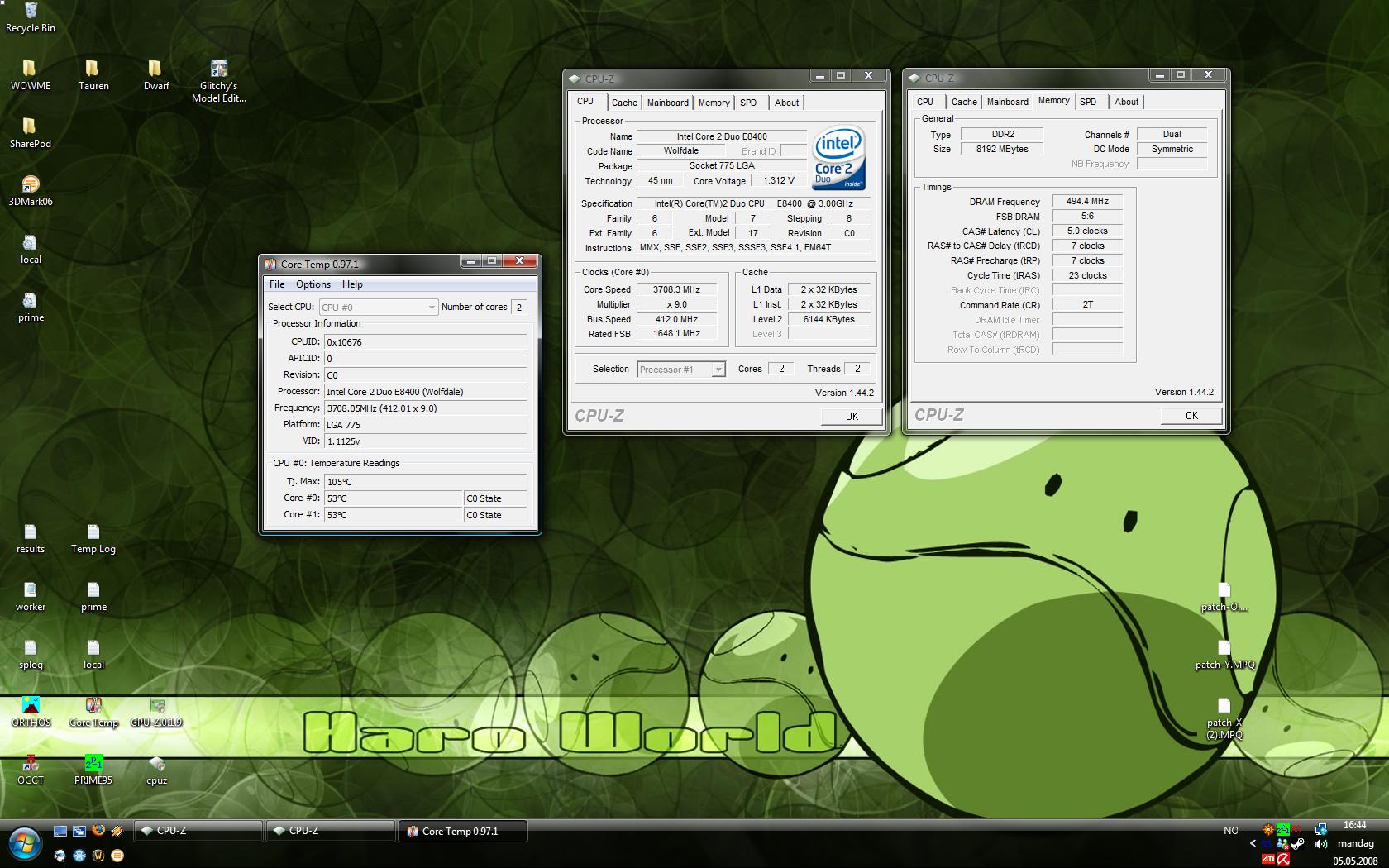
Task: Select the splog file icon
Action: coord(31,654)
